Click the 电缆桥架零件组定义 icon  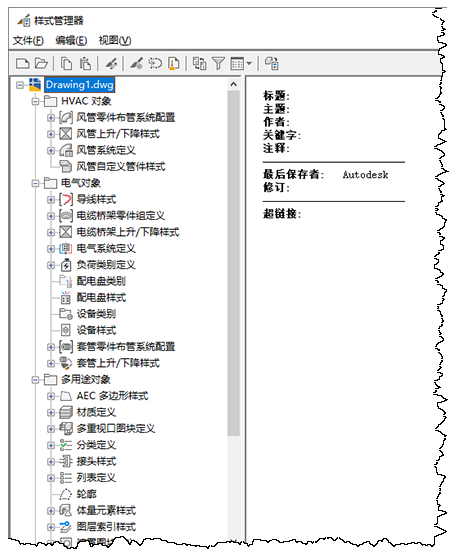point(66,216)
